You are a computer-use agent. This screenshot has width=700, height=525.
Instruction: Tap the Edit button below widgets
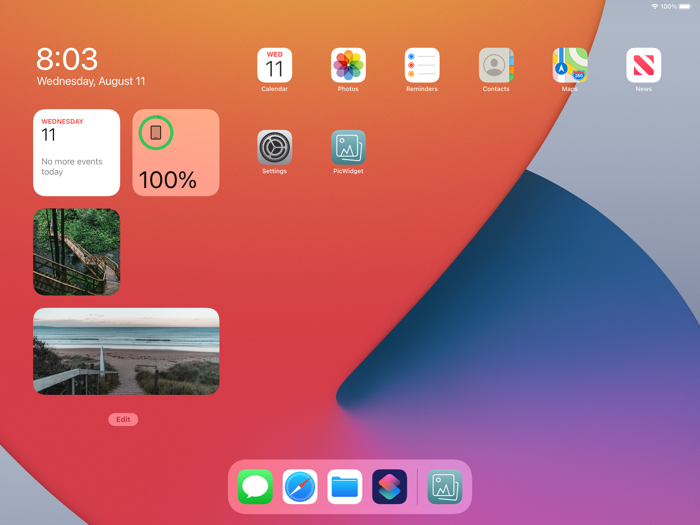(x=123, y=419)
